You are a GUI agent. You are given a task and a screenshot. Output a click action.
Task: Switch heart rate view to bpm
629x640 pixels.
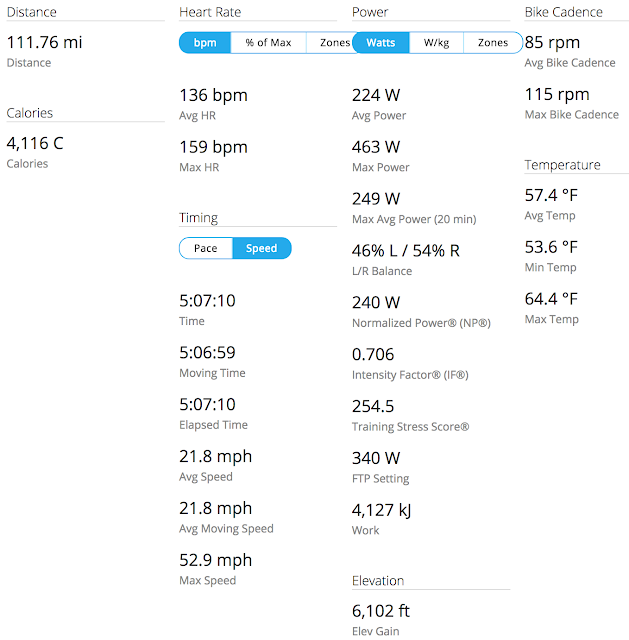pyautogui.click(x=205, y=43)
